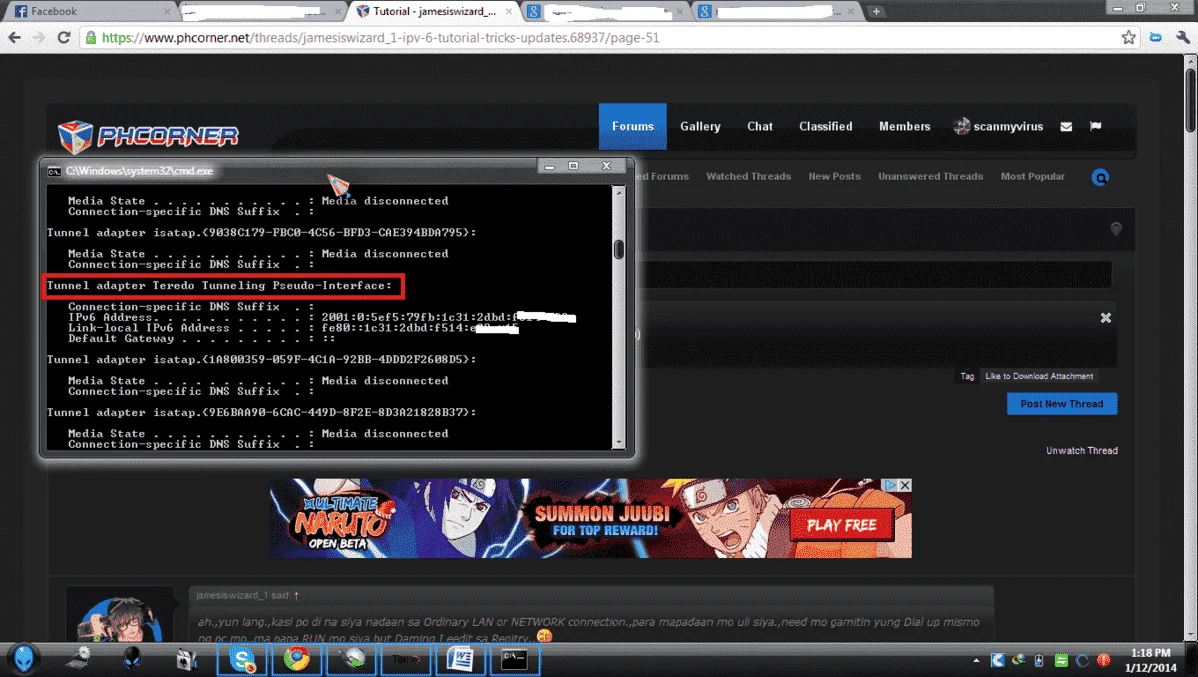Open the laptop gear taskbar icon
Image resolution: width=1198 pixels, height=677 pixels.
tap(78, 658)
